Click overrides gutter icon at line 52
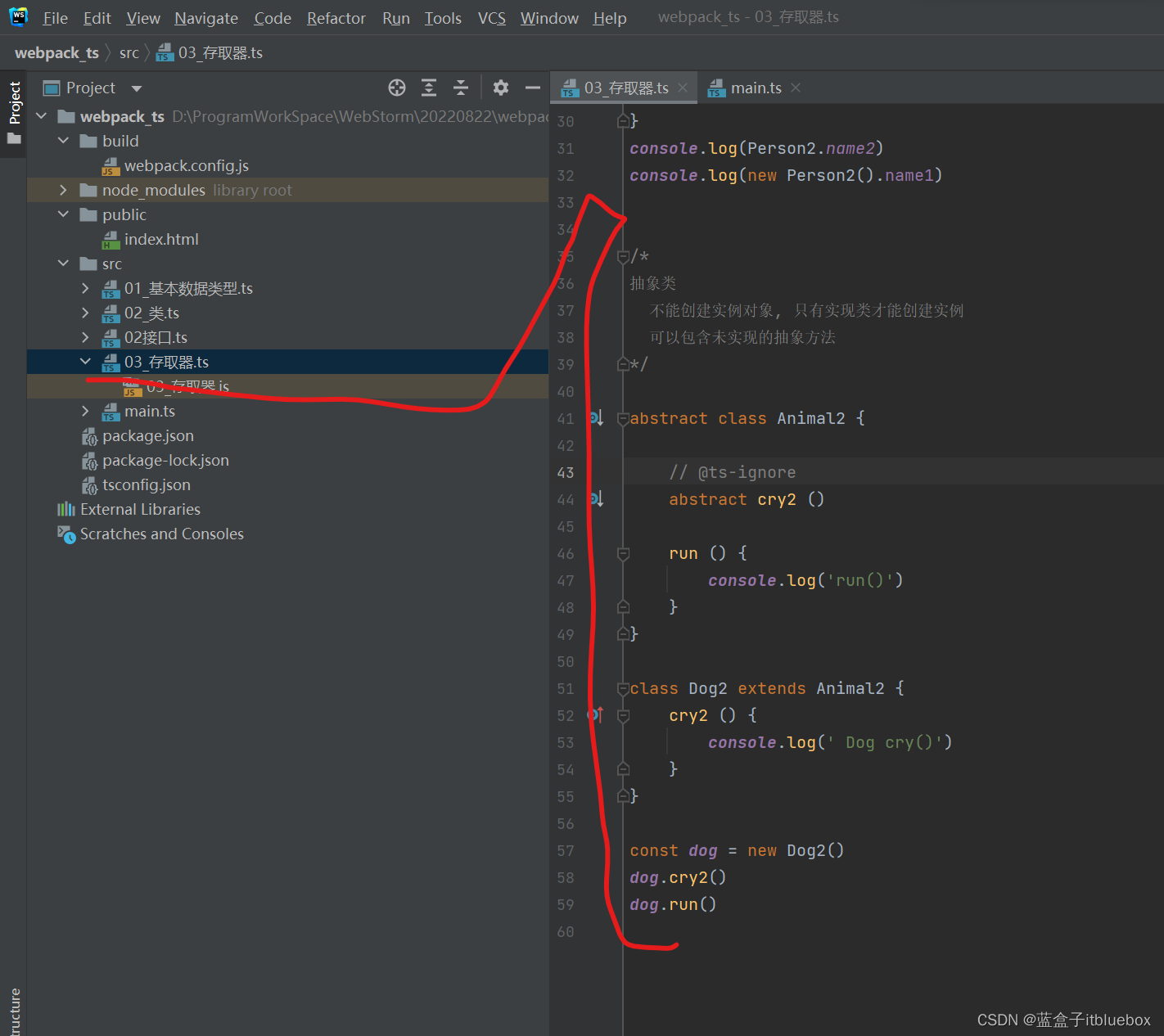Viewport: 1164px width, 1036px height. click(x=596, y=715)
